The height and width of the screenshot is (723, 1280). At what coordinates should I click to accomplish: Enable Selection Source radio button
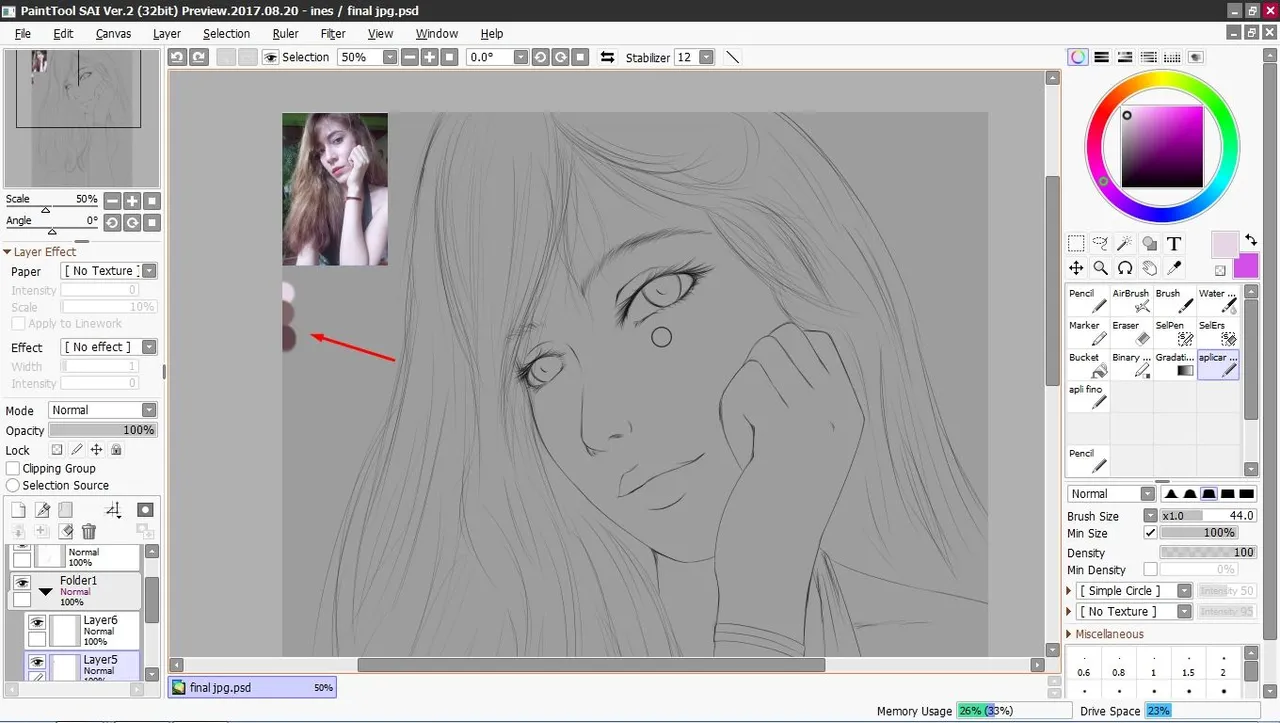point(13,485)
